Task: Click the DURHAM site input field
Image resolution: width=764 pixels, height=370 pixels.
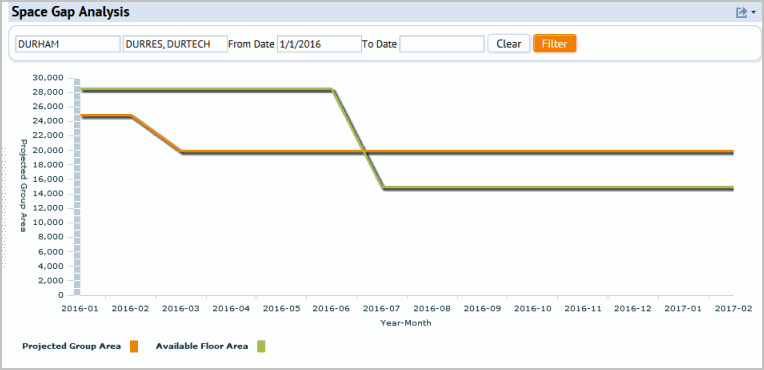Action: (68, 44)
